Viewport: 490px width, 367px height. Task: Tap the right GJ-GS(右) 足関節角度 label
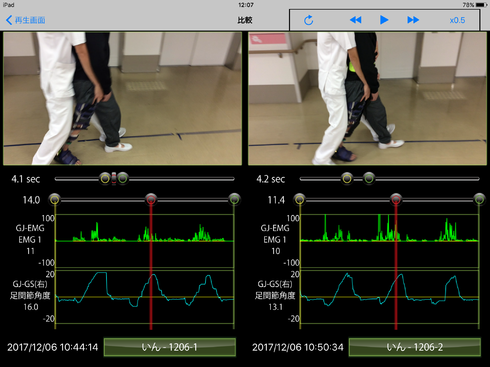(x=275, y=290)
